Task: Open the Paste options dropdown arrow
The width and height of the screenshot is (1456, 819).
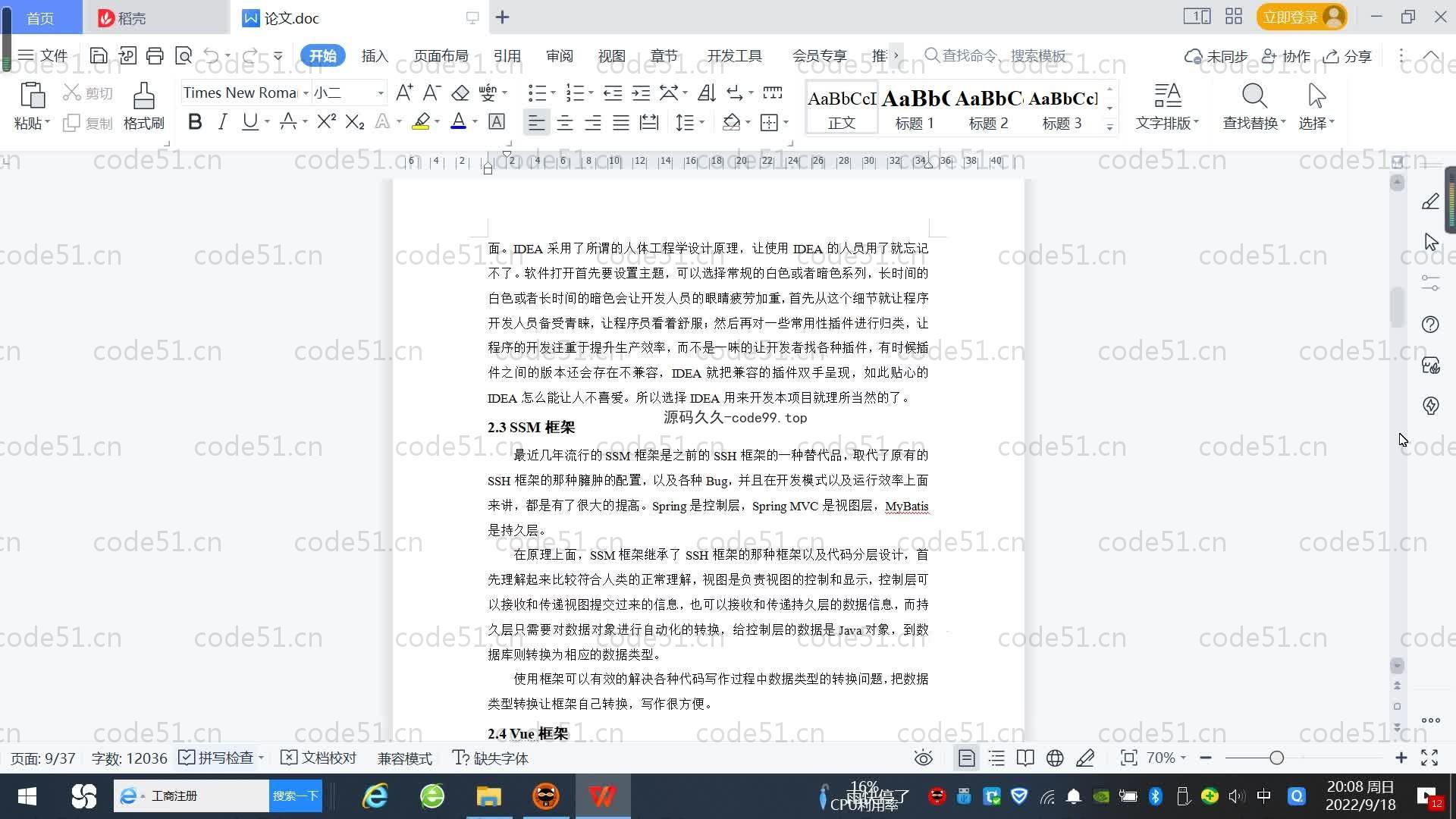Action: coord(47,122)
